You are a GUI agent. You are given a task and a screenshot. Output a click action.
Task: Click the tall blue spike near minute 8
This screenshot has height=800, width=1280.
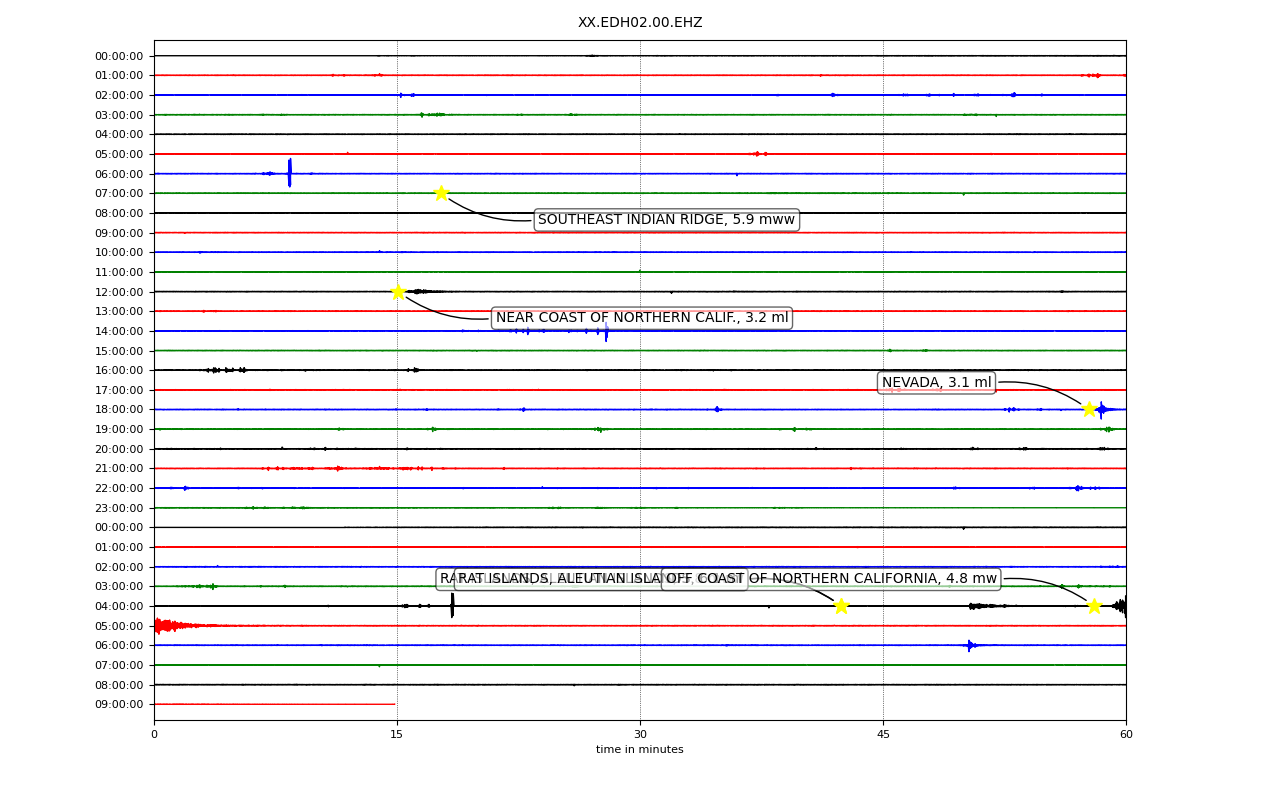pos(290,173)
